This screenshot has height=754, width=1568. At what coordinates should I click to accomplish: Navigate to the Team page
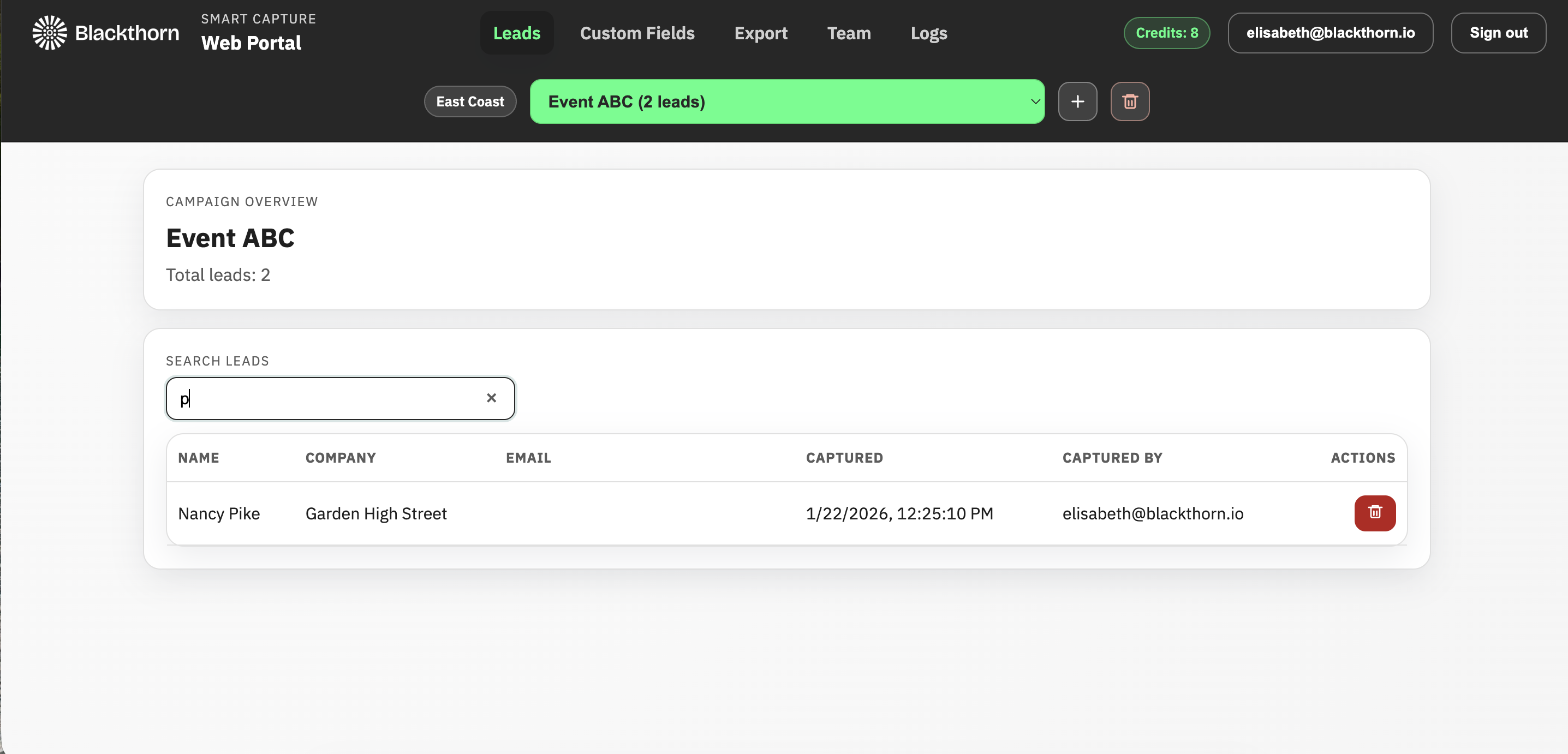click(849, 32)
